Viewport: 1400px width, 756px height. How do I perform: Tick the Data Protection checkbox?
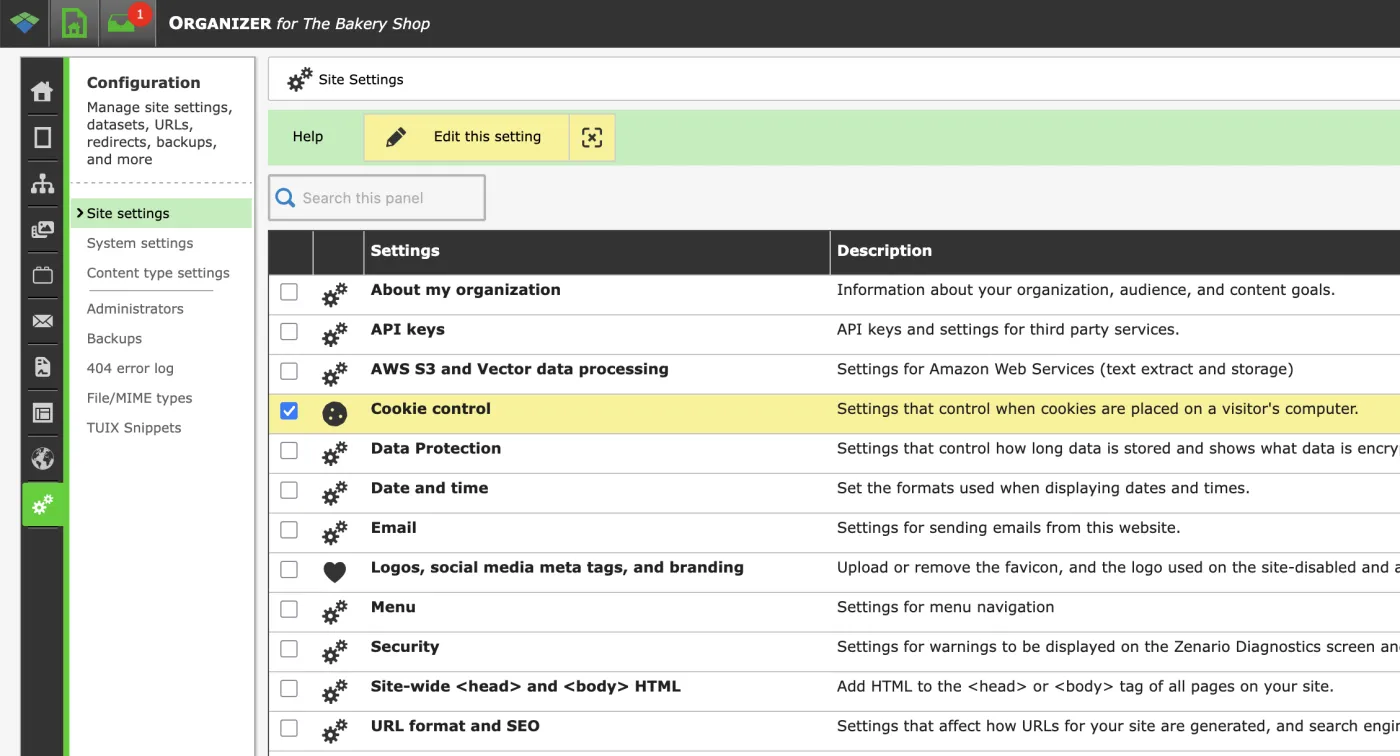[289, 450]
